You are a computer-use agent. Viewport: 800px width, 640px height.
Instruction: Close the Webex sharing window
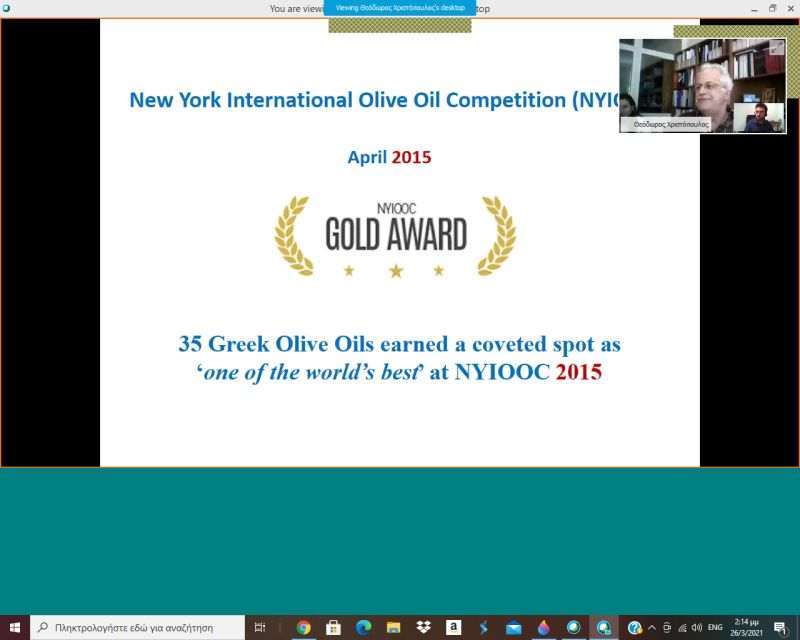pyautogui.click(x=790, y=8)
